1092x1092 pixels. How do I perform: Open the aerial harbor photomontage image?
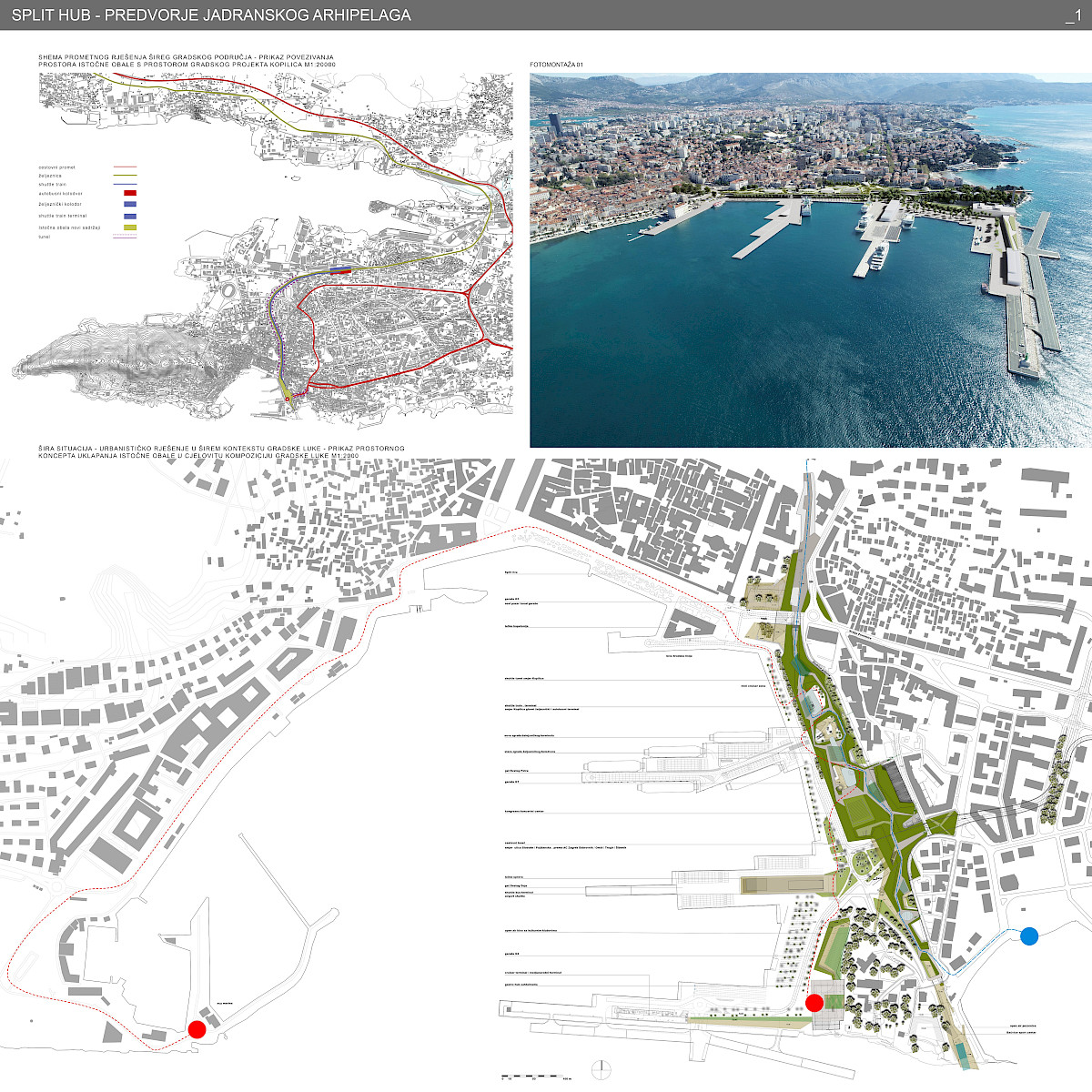(x=810, y=260)
